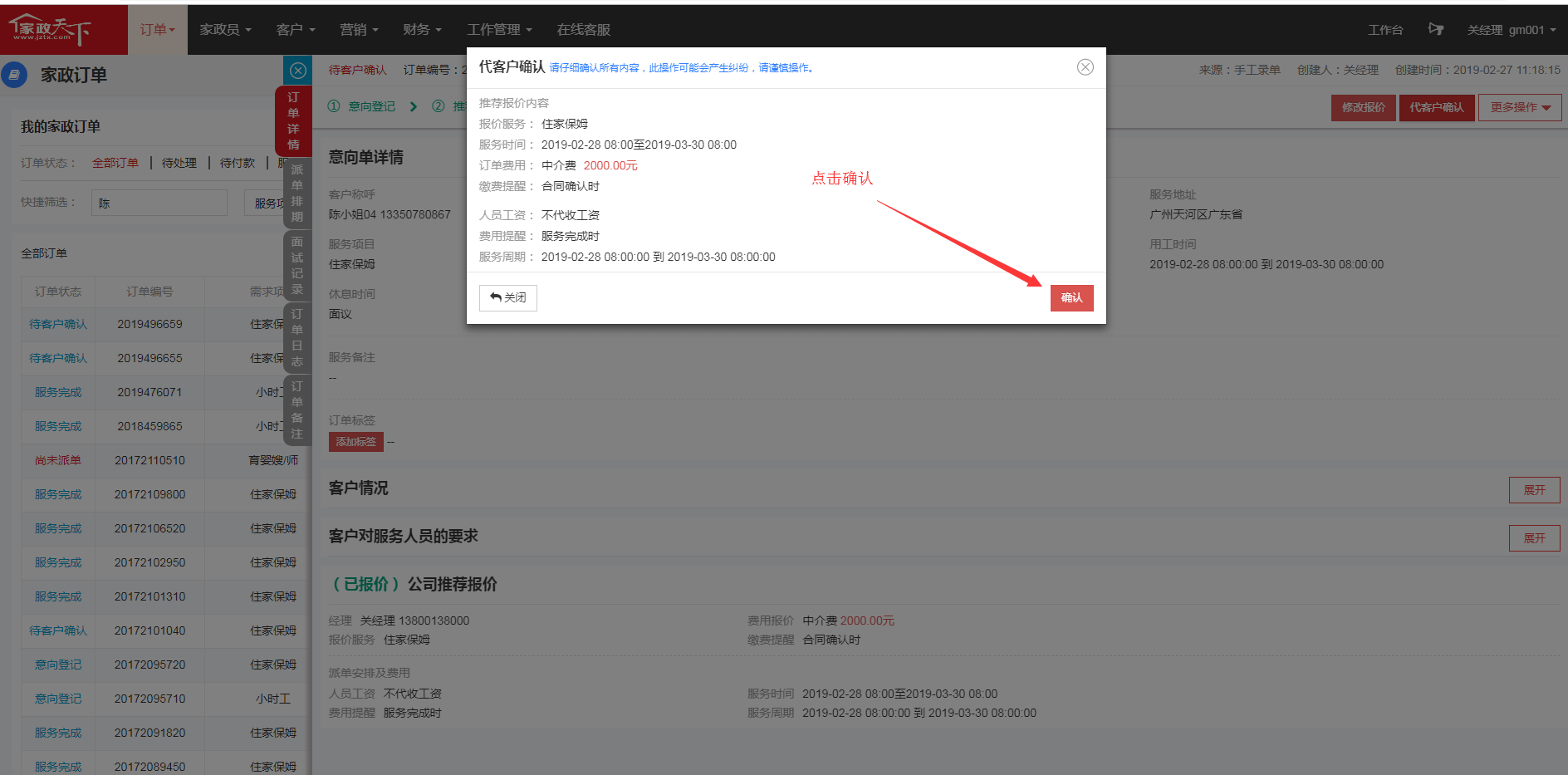The image size is (1568, 775).
Task: Open the 营销 dropdown menu
Action: pyautogui.click(x=359, y=29)
